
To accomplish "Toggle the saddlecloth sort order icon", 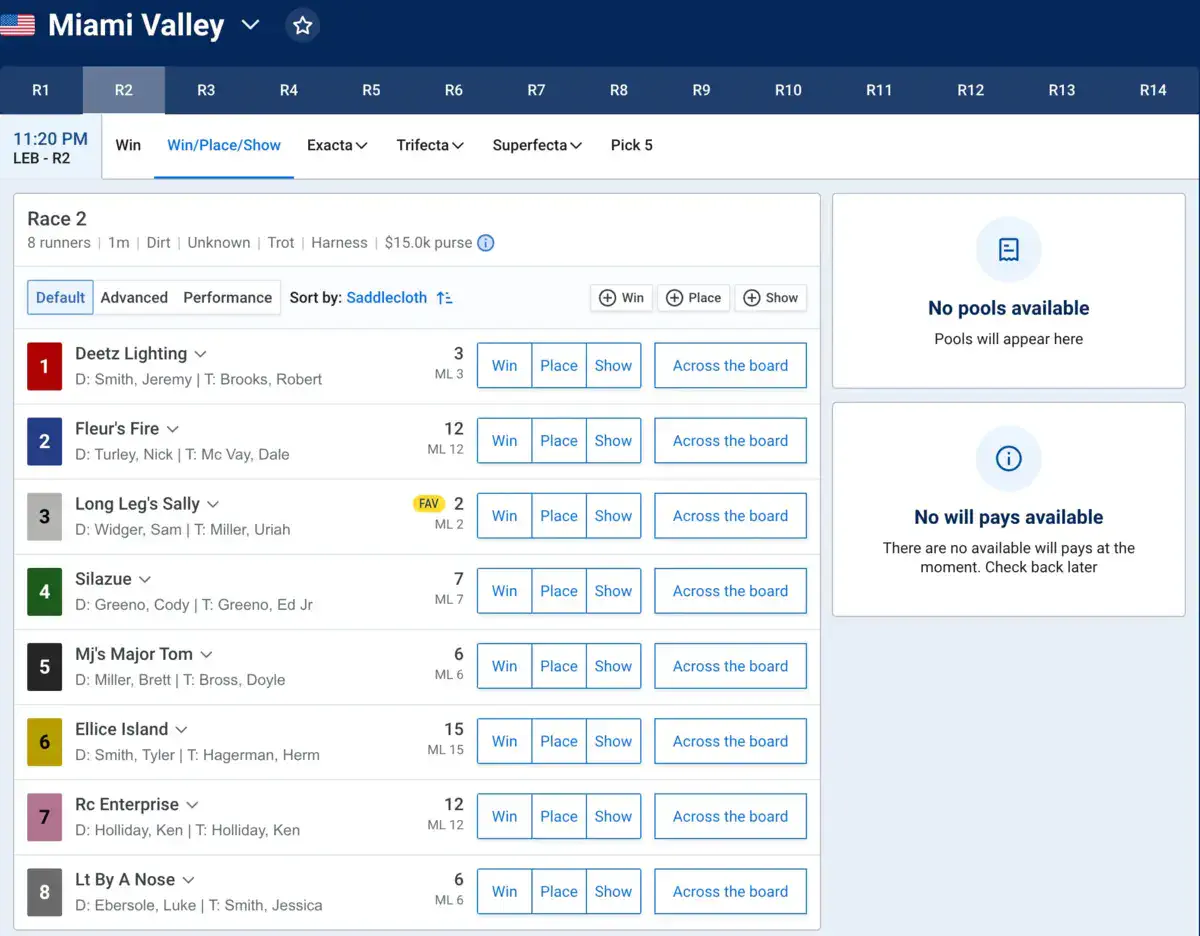I will tap(445, 298).
